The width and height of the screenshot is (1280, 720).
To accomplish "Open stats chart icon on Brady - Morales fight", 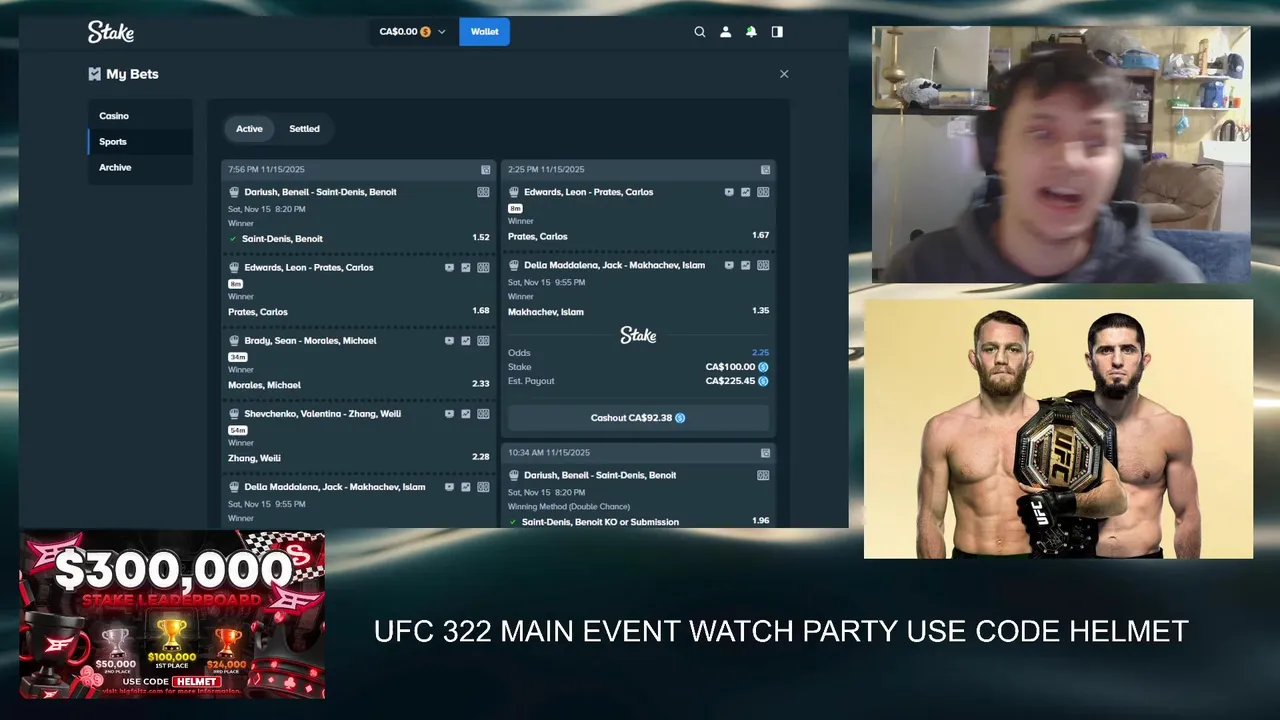I will click(x=466, y=341).
